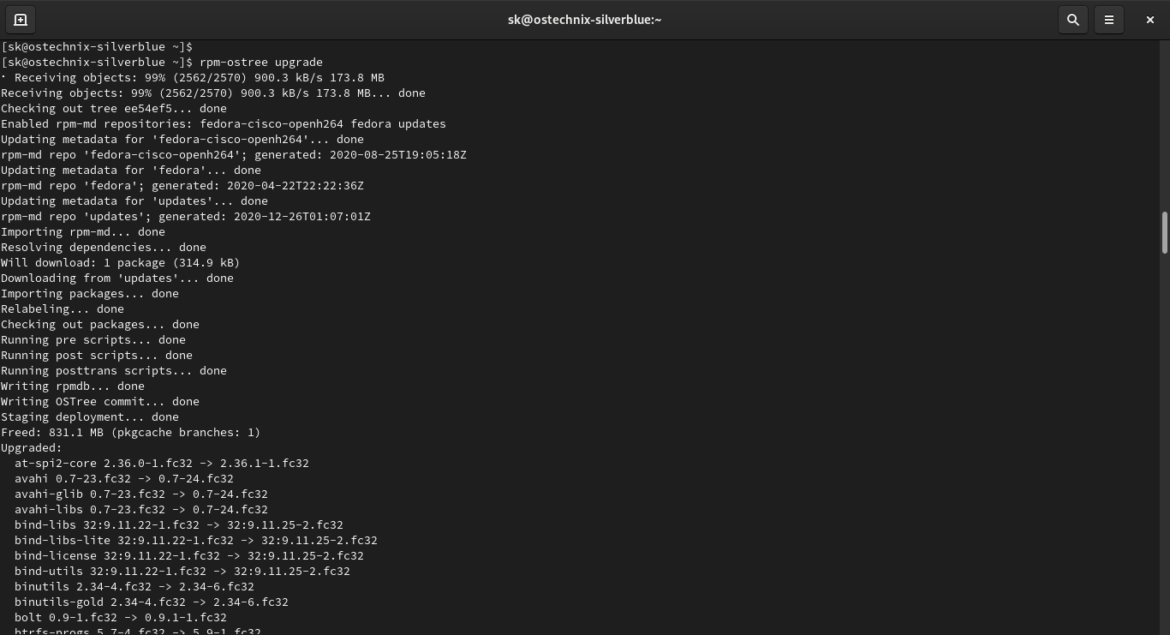This screenshot has height=635, width=1170.
Task: Select the hamburger icon for preferences
Action: [1109, 19]
